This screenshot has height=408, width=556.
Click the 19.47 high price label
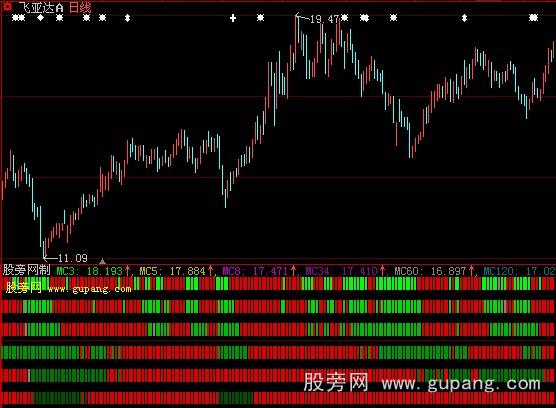tap(324, 19)
